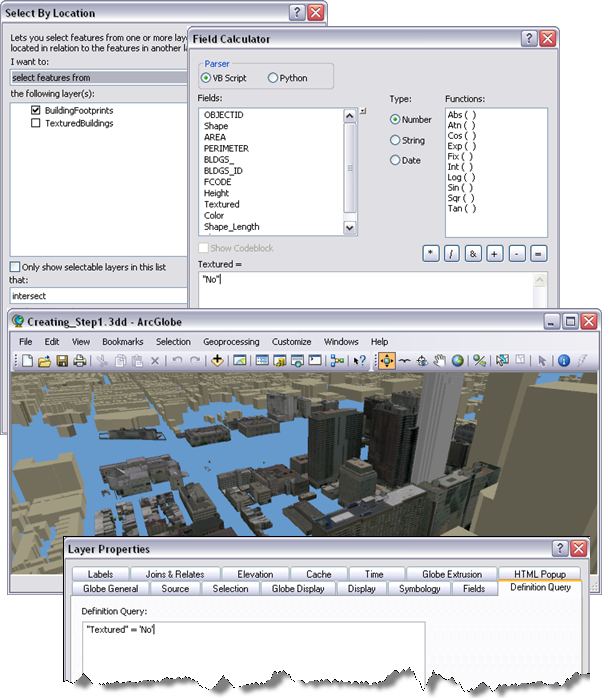Choose the String type radio button
The image size is (602, 698).
coord(395,140)
